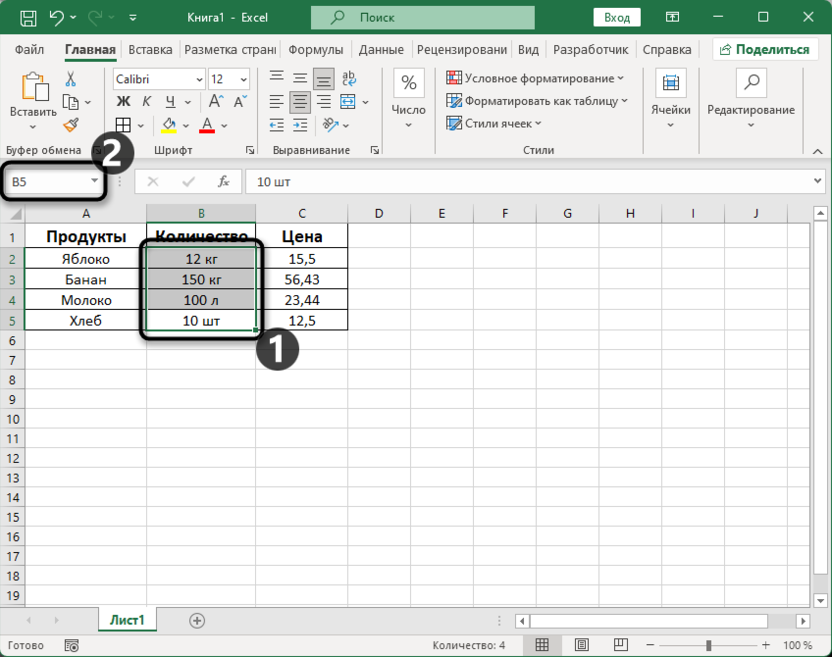This screenshot has width=832, height=657.
Task: Activate the Format Painter brush
Action: [x=71, y=125]
